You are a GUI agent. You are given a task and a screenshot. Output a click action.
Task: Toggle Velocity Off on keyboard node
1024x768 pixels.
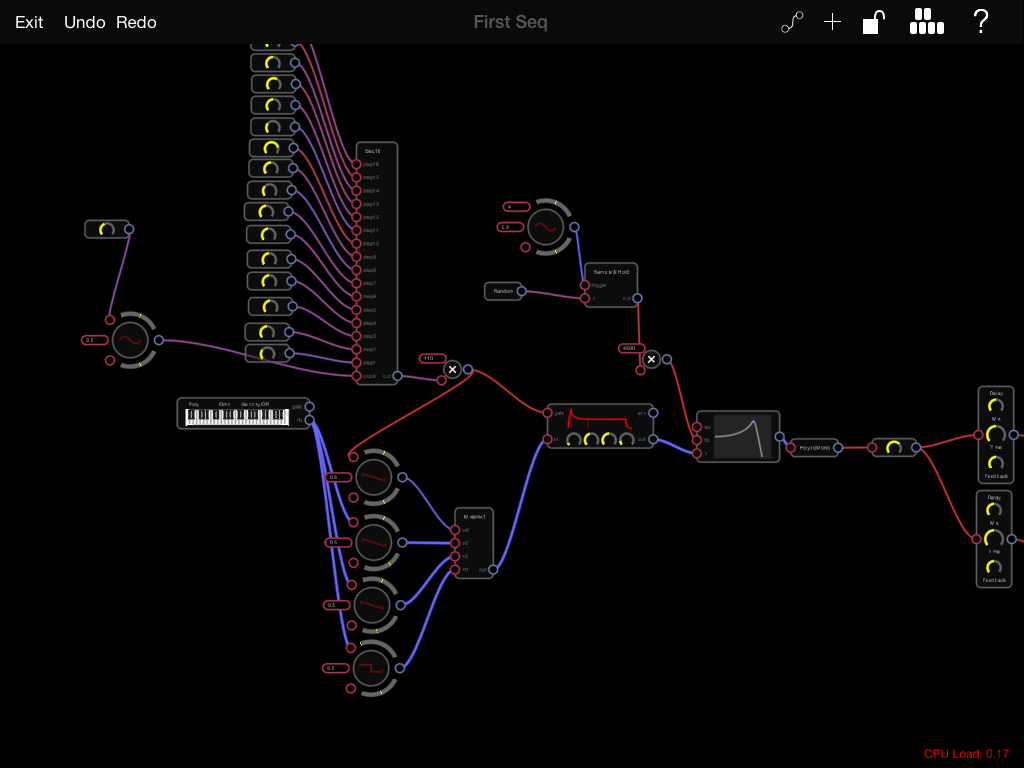point(255,404)
